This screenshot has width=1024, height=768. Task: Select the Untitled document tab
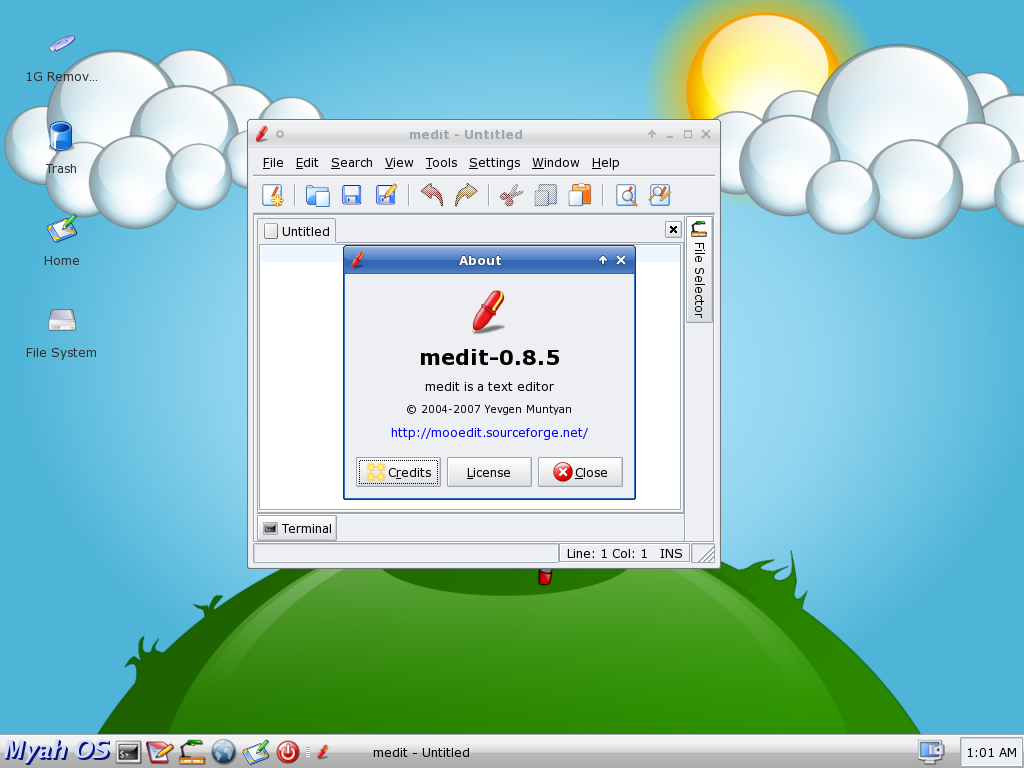pos(297,231)
